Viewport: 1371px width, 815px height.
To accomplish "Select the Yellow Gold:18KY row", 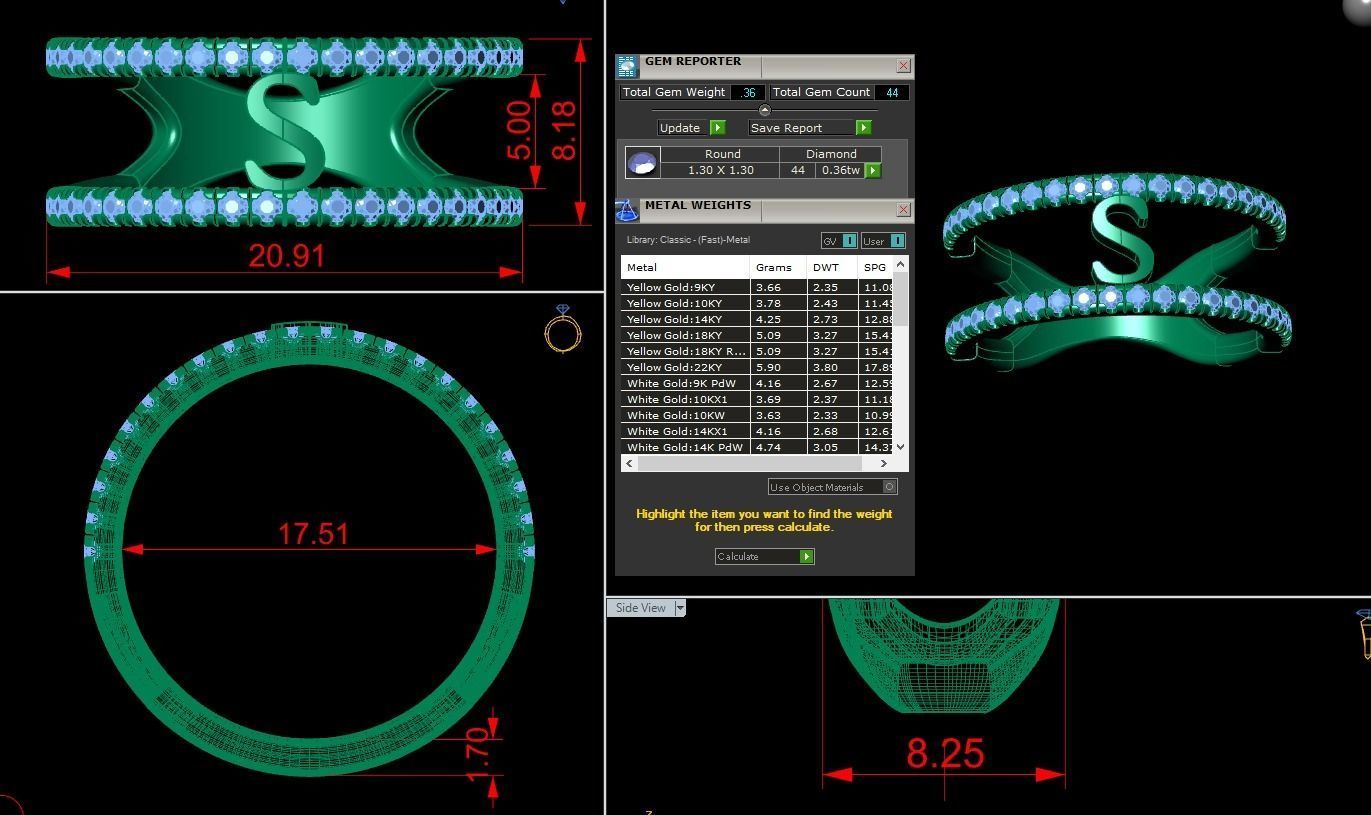I will click(757, 335).
